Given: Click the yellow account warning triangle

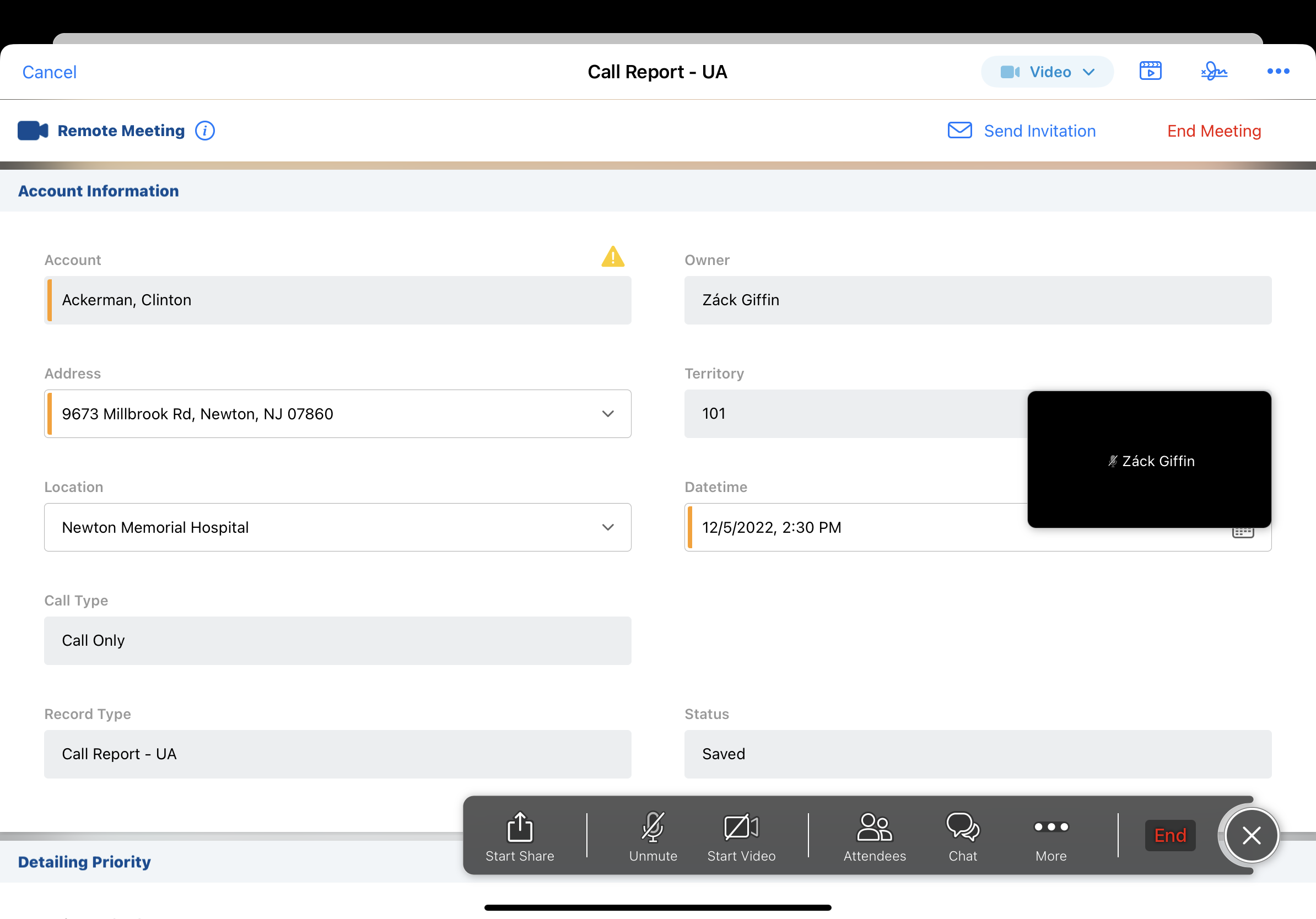Looking at the screenshot, I should (612, 257).
